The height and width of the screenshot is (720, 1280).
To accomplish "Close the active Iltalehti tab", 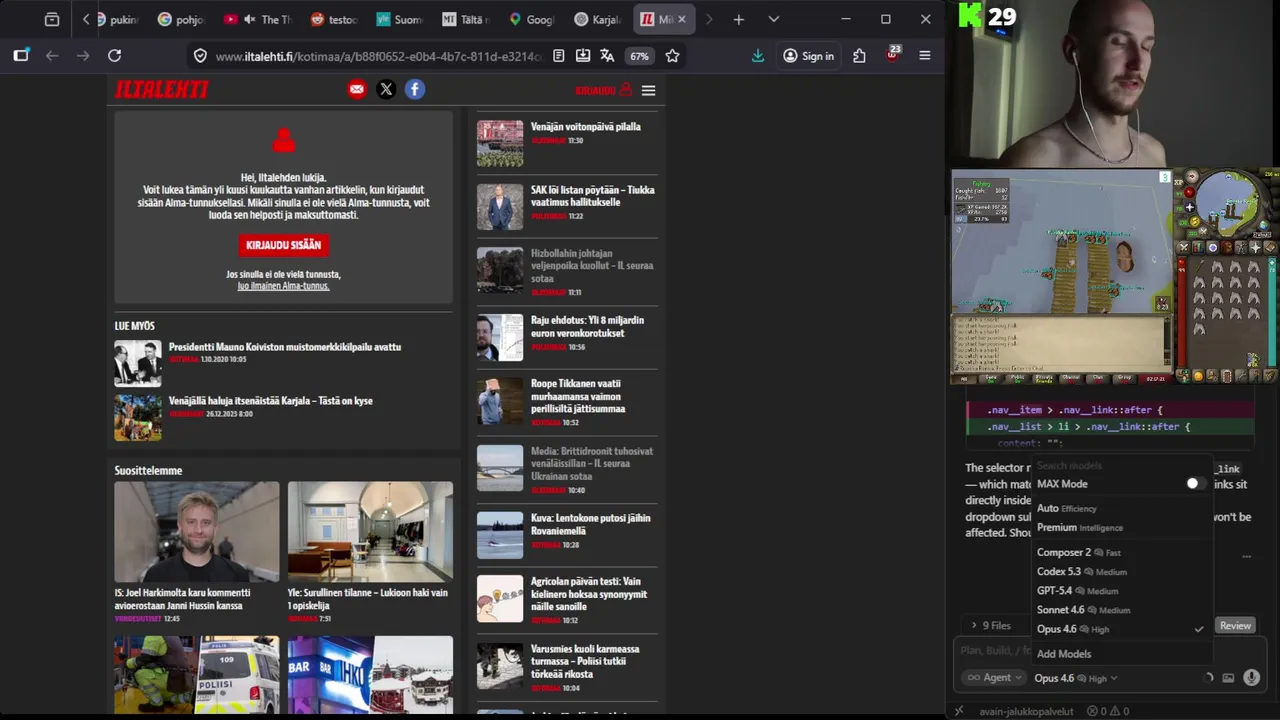I will 681,19.
